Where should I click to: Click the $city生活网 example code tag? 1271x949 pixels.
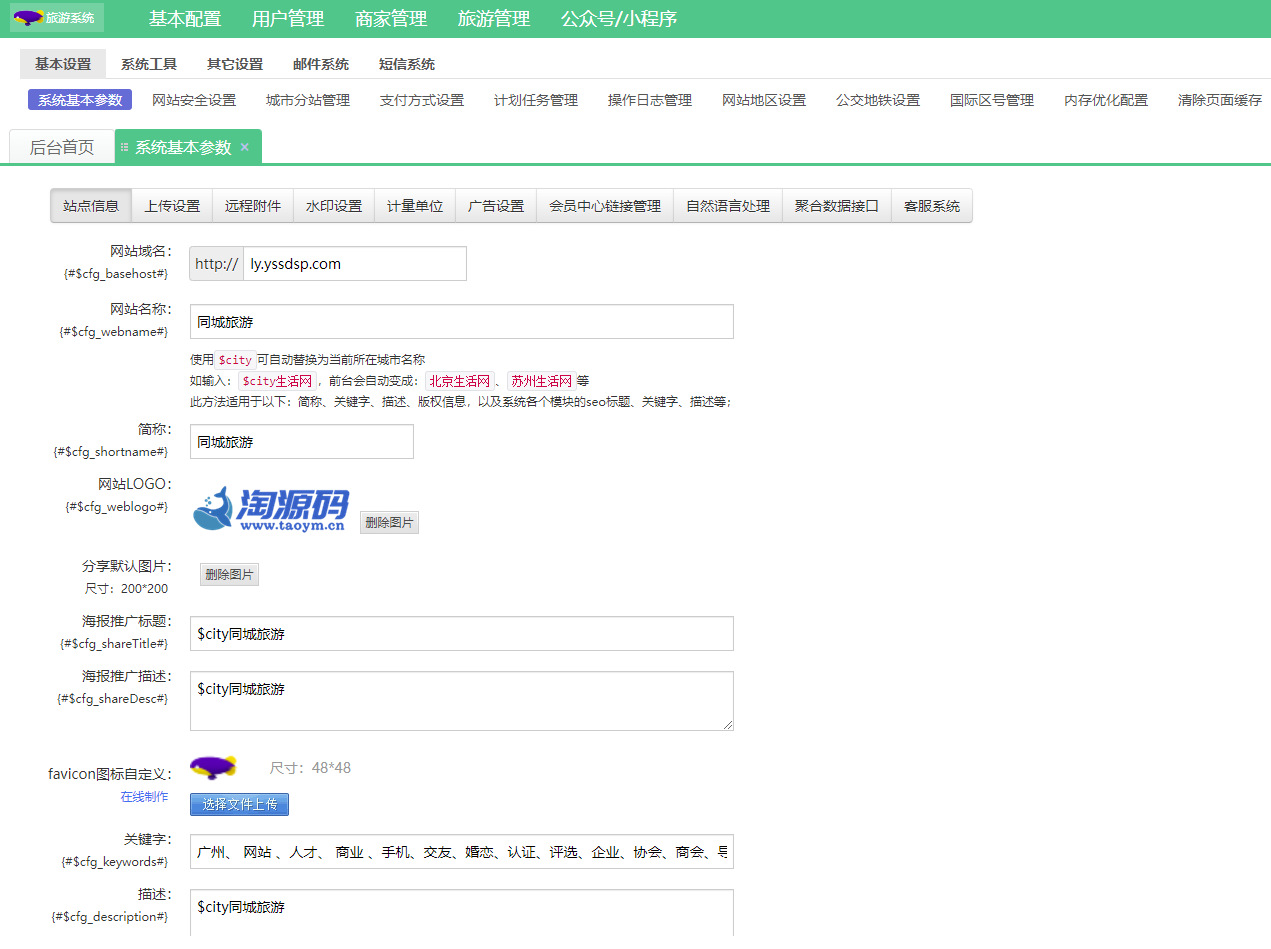pyautogui.click(x=278, y=381)
